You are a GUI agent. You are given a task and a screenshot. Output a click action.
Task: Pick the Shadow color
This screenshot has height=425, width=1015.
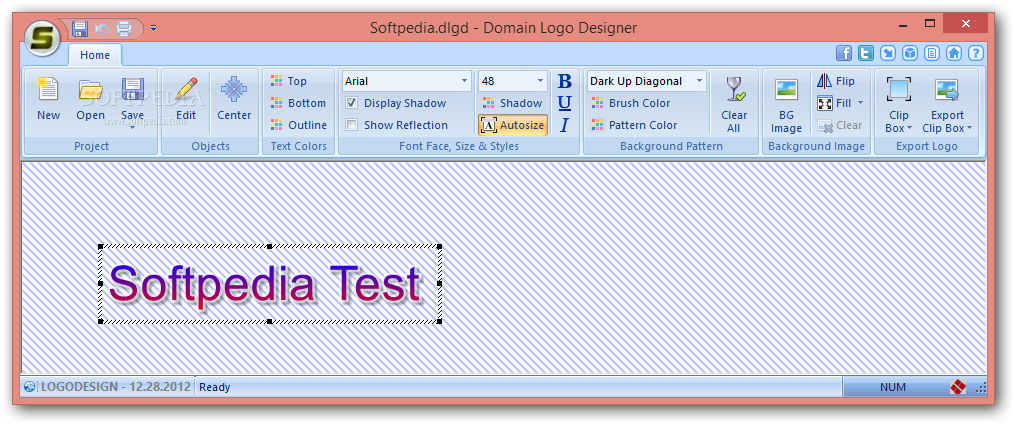[513, 103]
